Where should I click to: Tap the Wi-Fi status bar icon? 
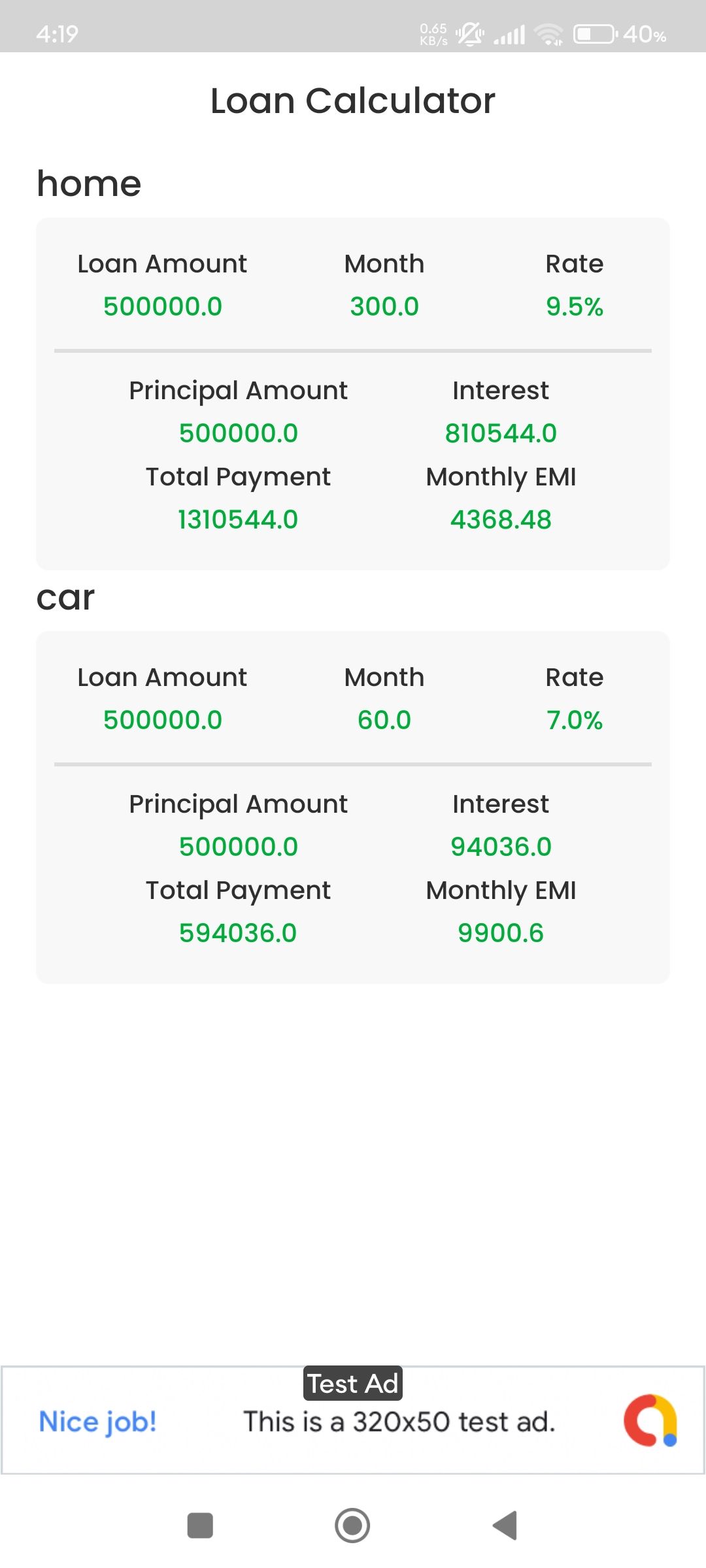(x=548, y=34)
